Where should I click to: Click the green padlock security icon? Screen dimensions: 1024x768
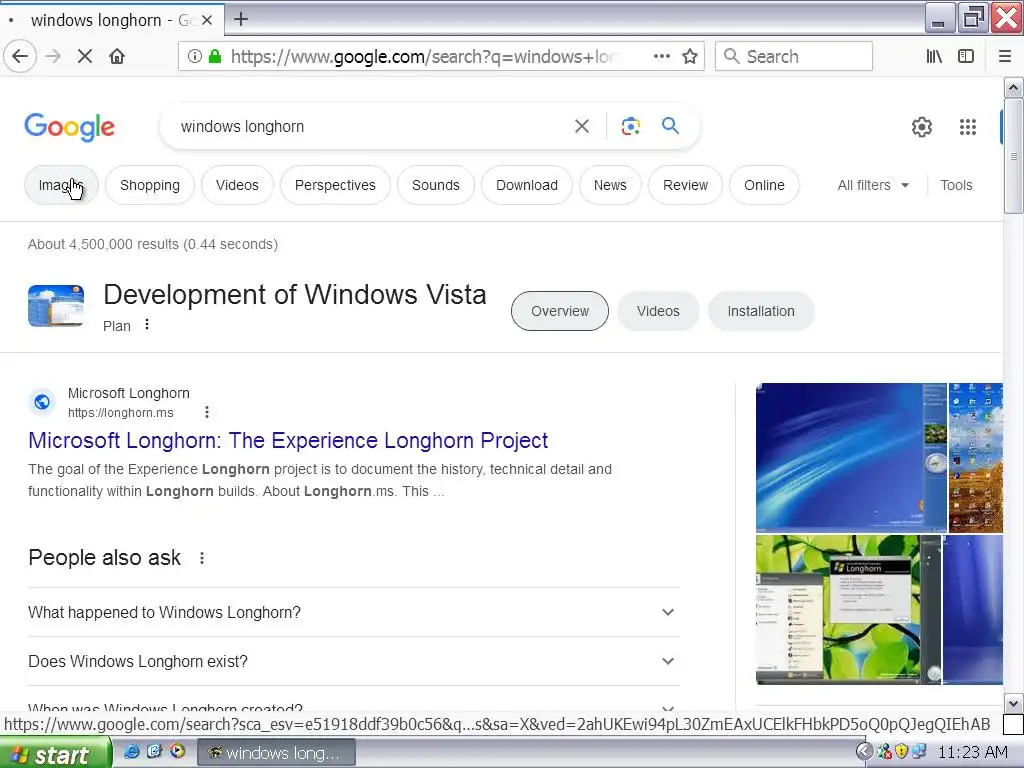(x=214, y=56)
